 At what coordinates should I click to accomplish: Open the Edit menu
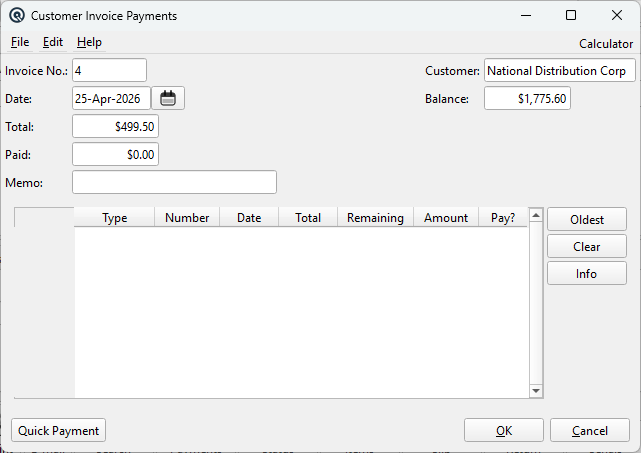coord(53,42)
